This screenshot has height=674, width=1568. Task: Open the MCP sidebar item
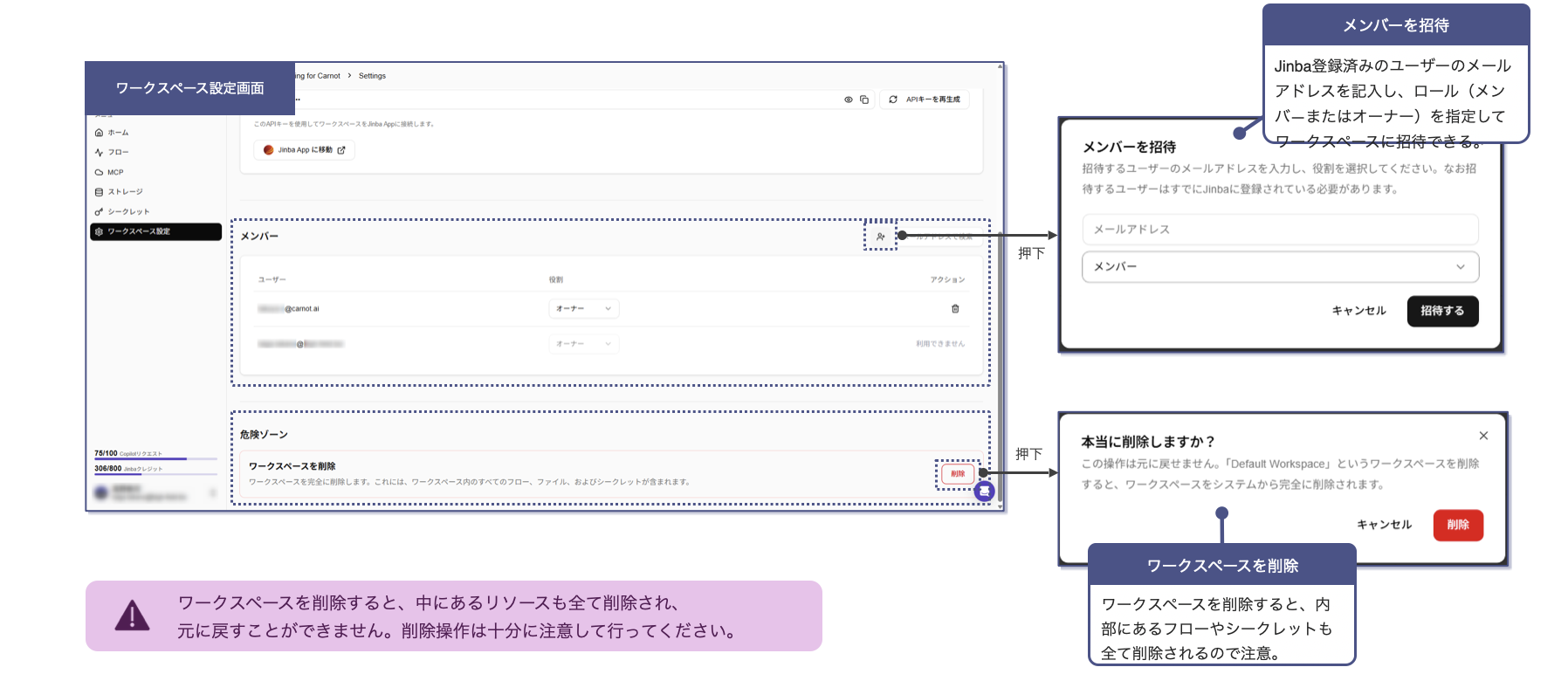[x=155, y=172]
